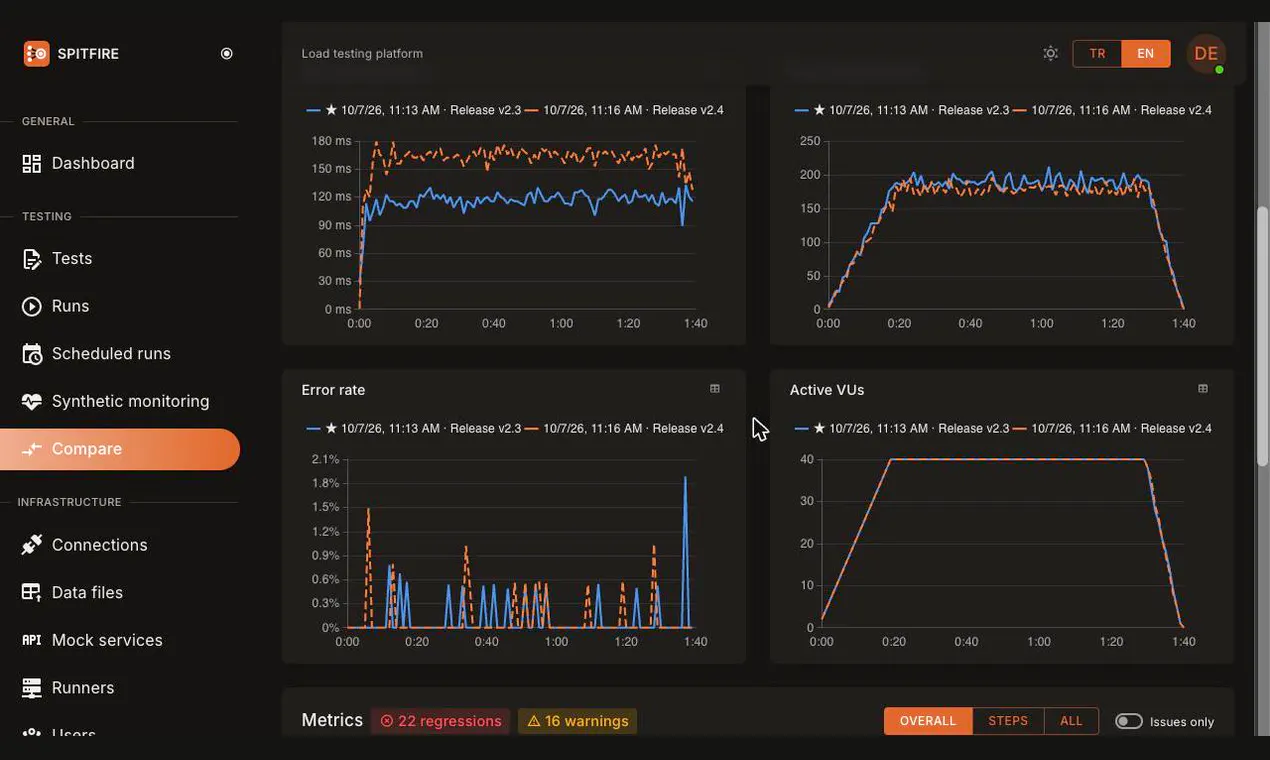Click the Compare arrows icon

pyautogui.click(x=32, y=449)
